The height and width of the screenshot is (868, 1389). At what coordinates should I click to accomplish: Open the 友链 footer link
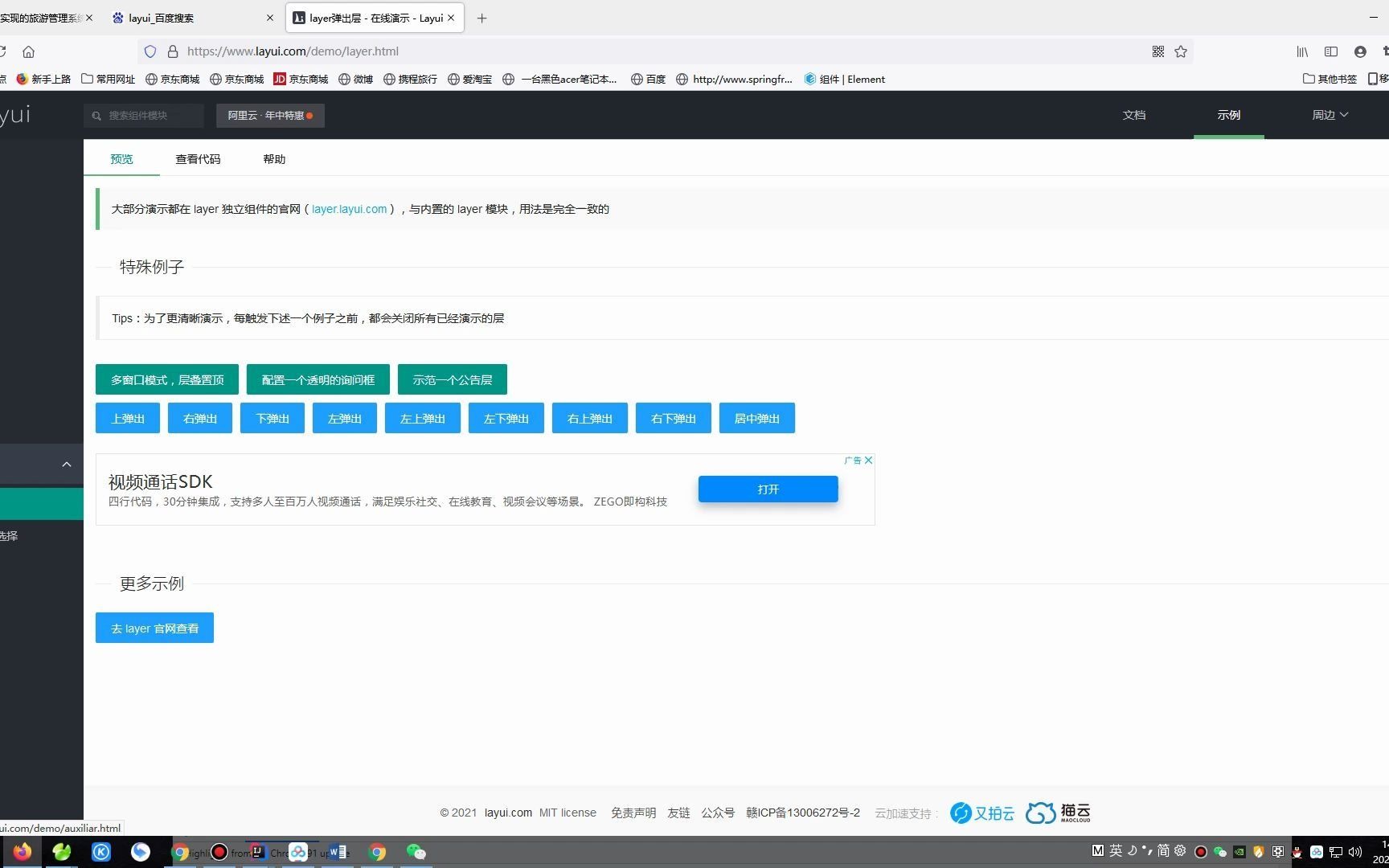678,813
